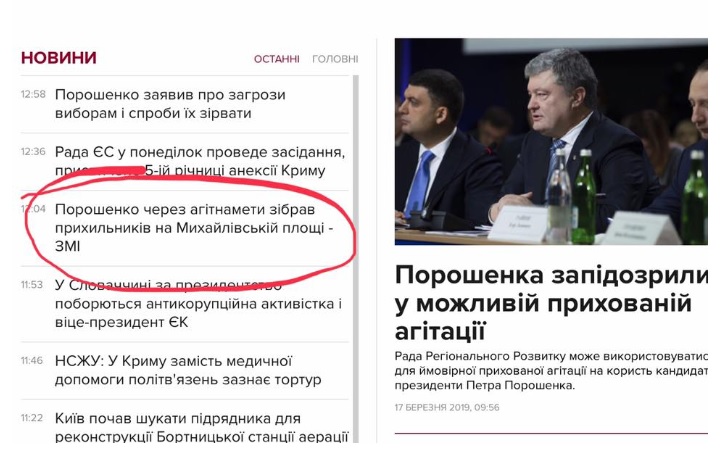Click the news list vertical scrollbar
Image resolution: width=725 pixels, height=458 pixels.
pyautogui.click(x=356, y=259)
